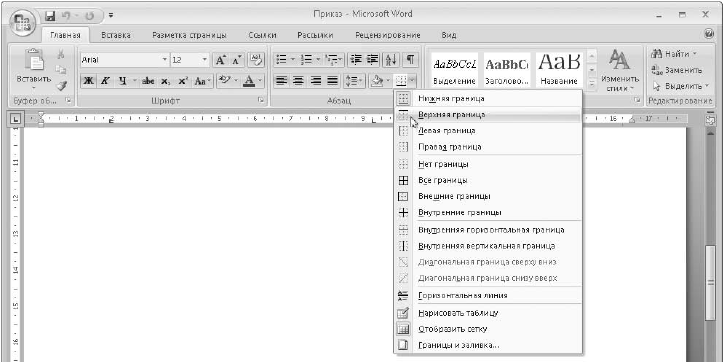Toggle superscript x² formatting
The width and height of the screenshot is (723, 363).
click(183, 81)
